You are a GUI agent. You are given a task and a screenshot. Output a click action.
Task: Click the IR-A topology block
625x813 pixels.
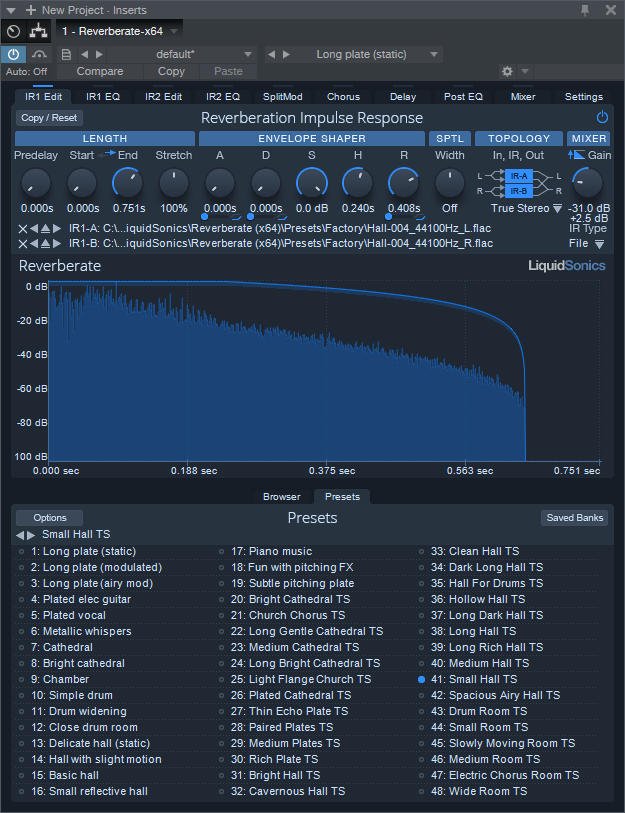519,176
